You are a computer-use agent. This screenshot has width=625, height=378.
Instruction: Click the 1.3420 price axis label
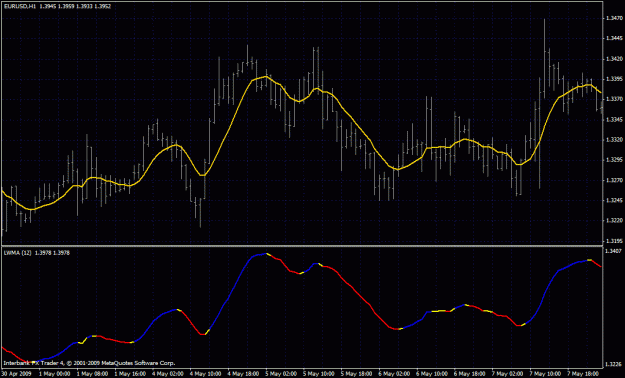coord(614,59)
